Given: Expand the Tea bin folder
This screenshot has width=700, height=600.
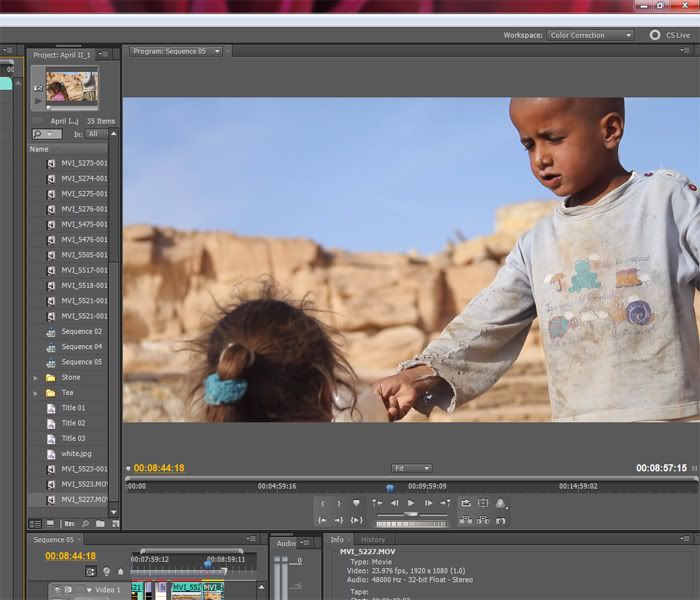Looking at the screenshot, I should pyautogui.click(x=36, y=393).
